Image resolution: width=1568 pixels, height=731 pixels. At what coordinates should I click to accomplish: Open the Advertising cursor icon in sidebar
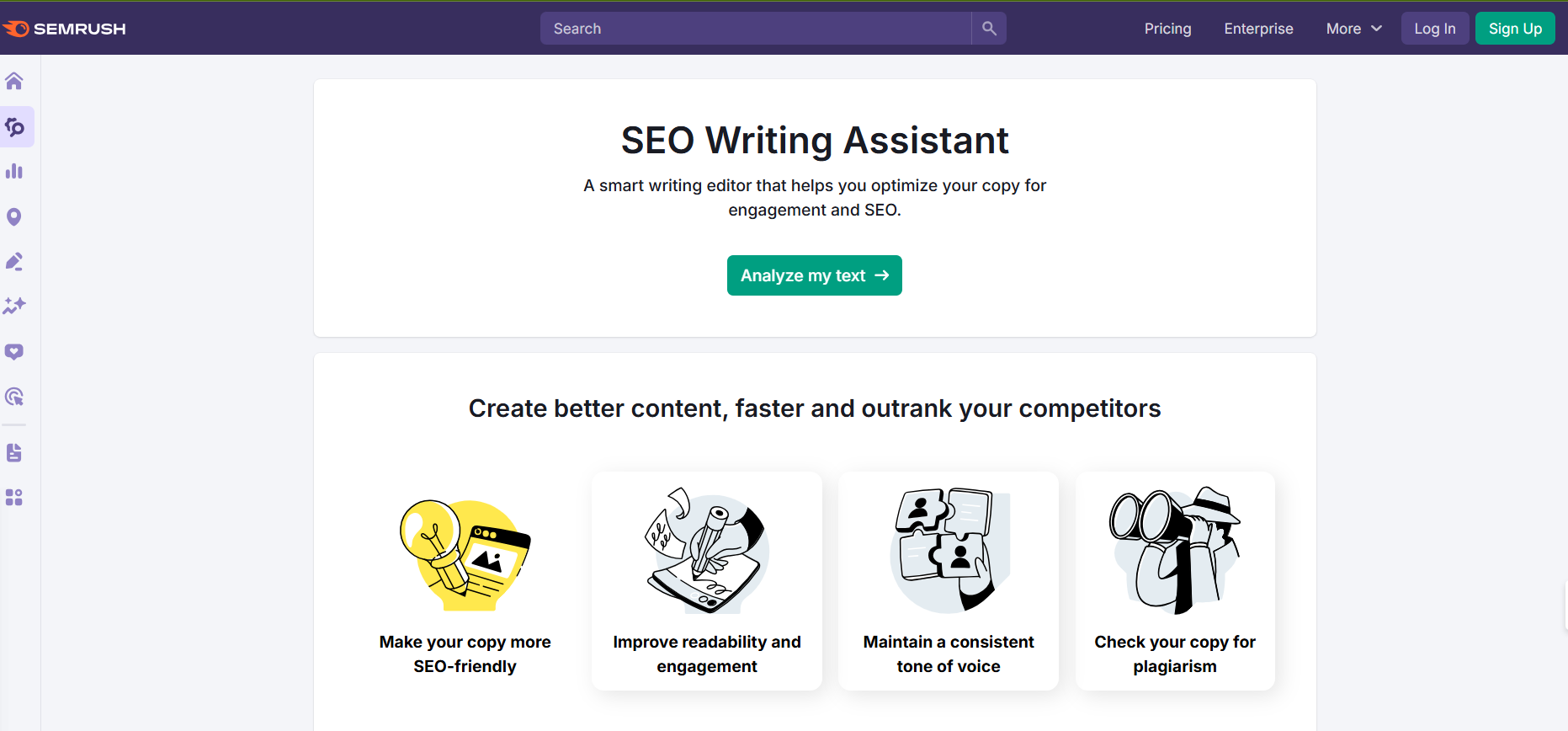coord(14,397)
